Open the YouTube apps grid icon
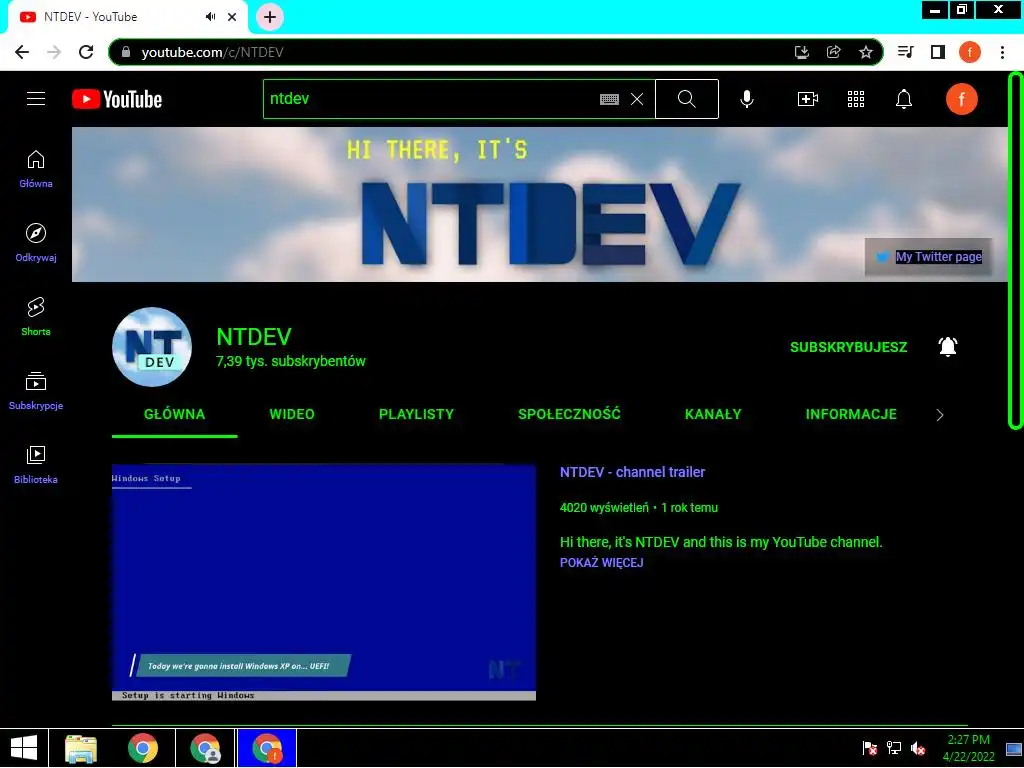 [856, 99]
